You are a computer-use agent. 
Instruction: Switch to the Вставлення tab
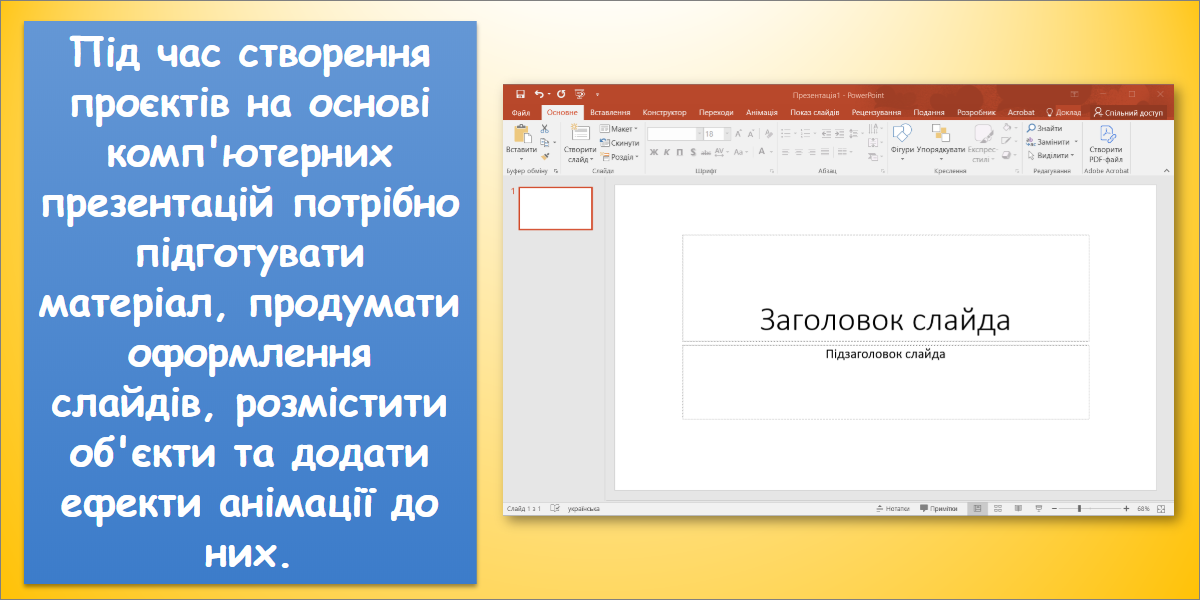click(610, 113)
